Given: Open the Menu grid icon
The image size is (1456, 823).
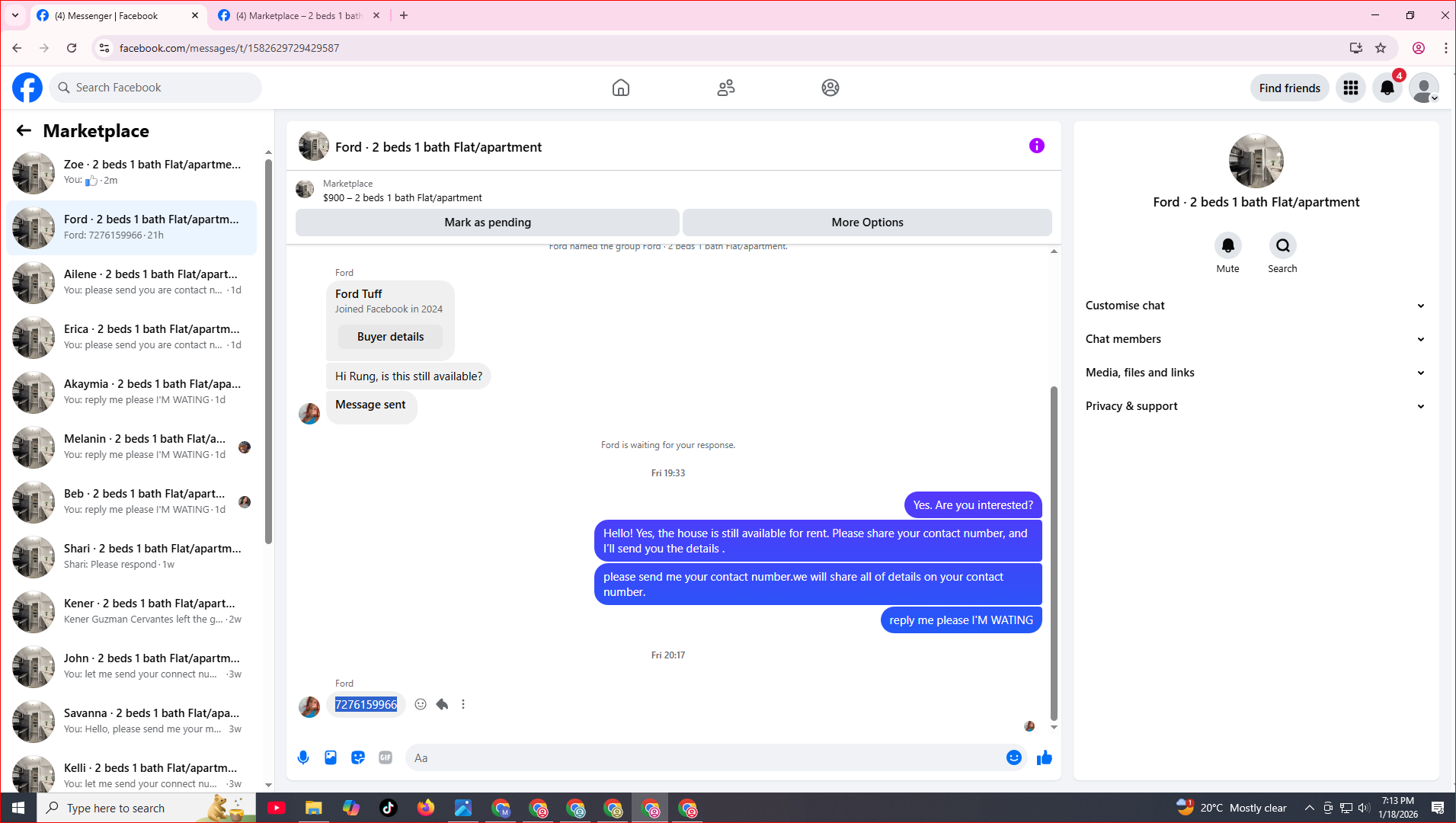Looking at the screenshot, I should (1351, 88).
